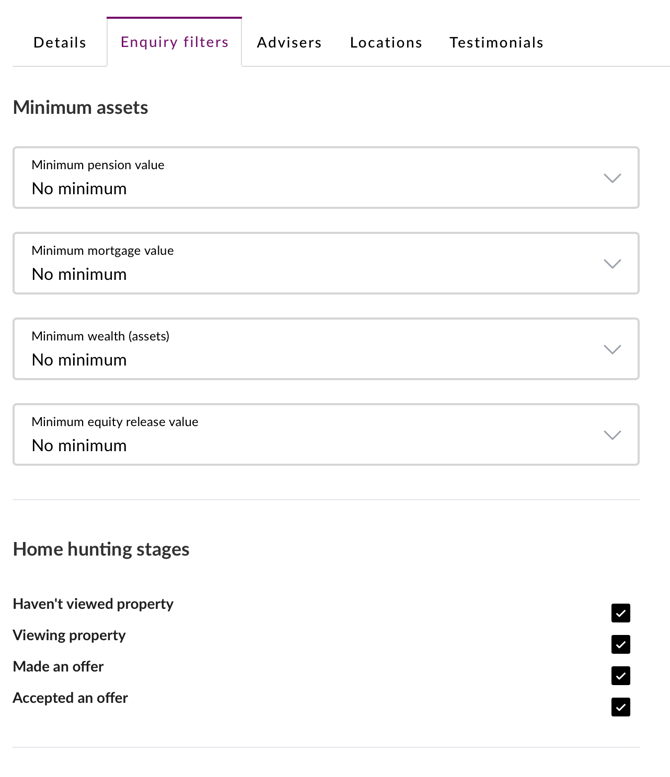Viewport: 670px width, 777px height.
Task: Uncheck the Haven't viewed property checkbox
Action: point(620,613)
